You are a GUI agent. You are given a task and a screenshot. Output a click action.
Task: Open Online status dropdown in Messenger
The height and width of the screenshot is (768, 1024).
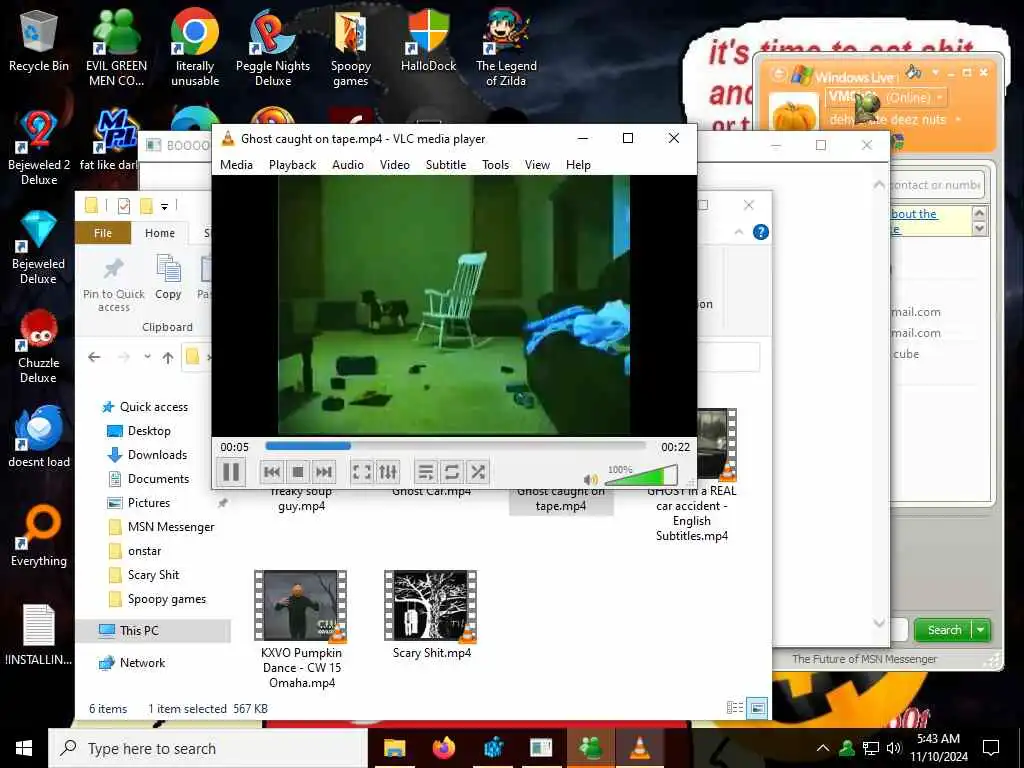[x=940, y=98]
